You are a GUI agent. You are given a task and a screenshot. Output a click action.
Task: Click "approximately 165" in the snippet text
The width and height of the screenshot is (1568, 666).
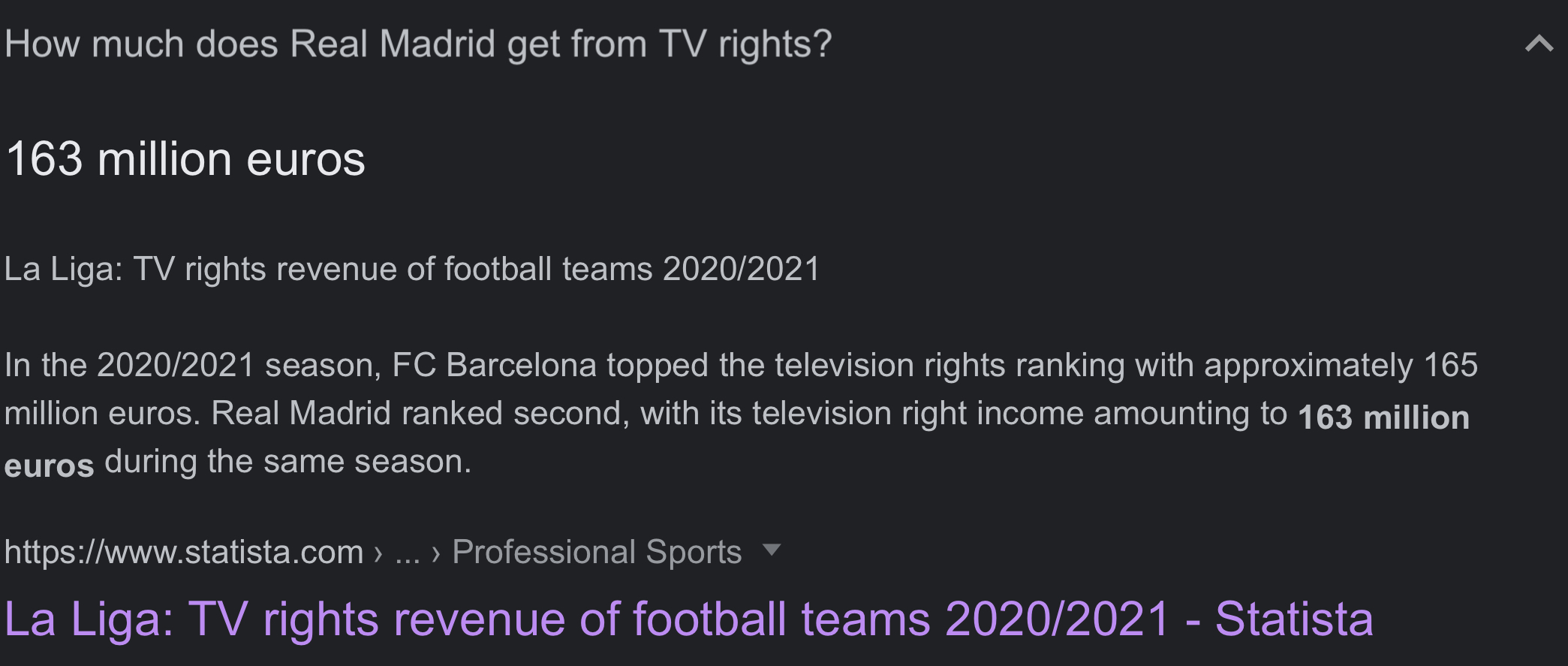pyautogui.click(x=1341, y=366)
